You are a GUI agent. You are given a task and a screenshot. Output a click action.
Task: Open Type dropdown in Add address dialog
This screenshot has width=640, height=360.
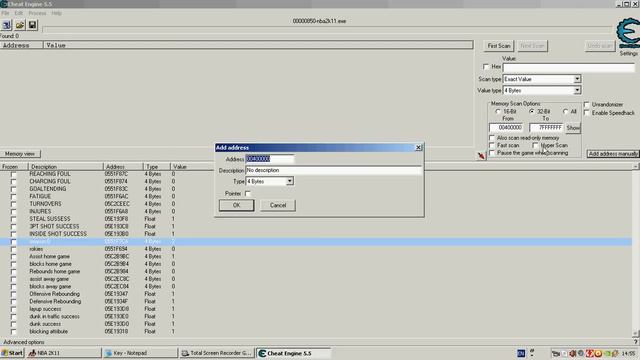pyautogui.click(x=289, y=181)
